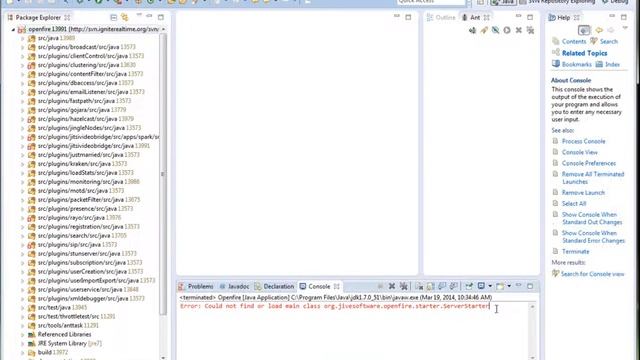The width and height of the screenshot is (640, 360).
Task: Minimize the Console view panel
Action: coord(519,285)
